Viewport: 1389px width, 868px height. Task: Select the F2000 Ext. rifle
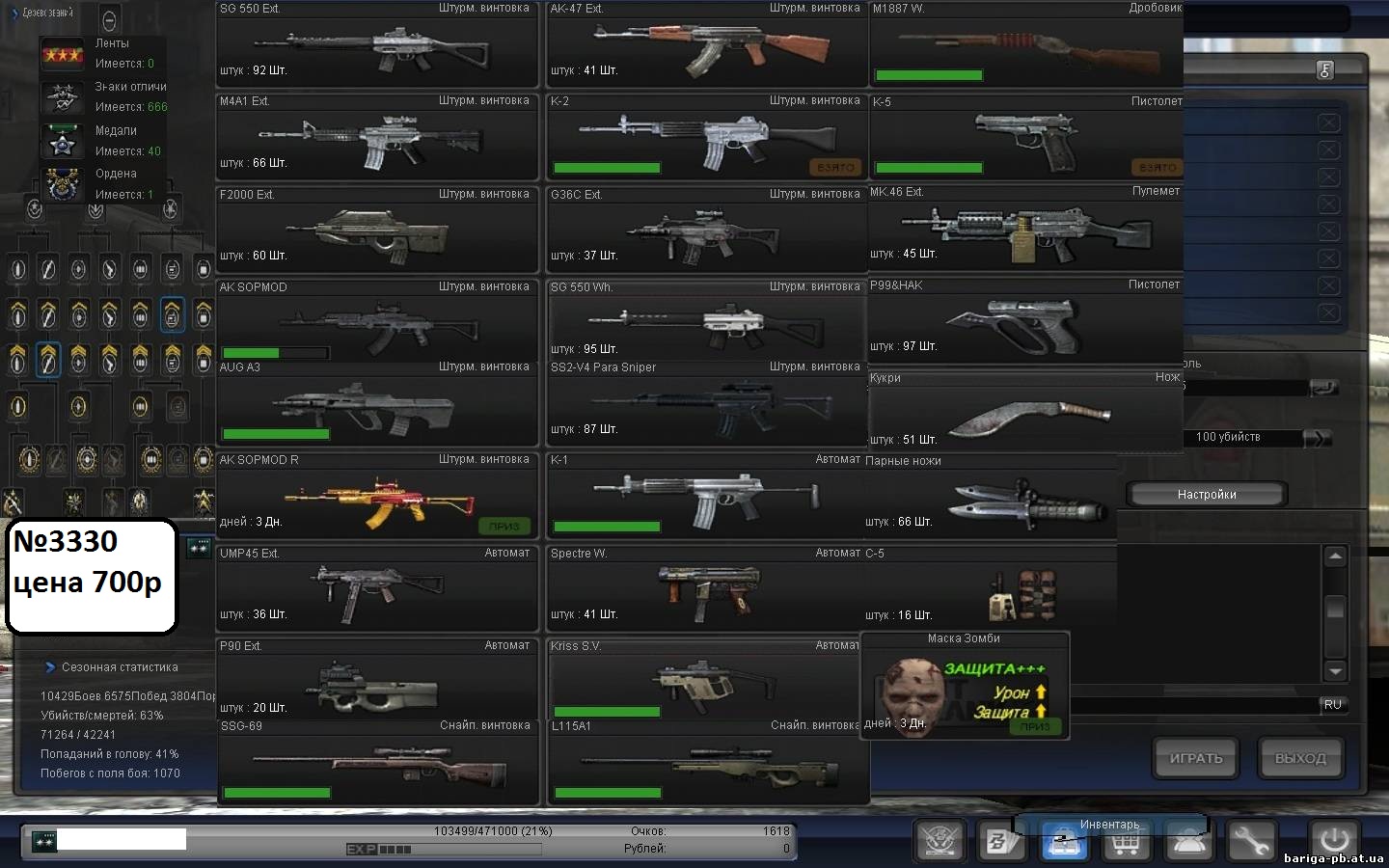pyautogui.click(x=377, y=230)
